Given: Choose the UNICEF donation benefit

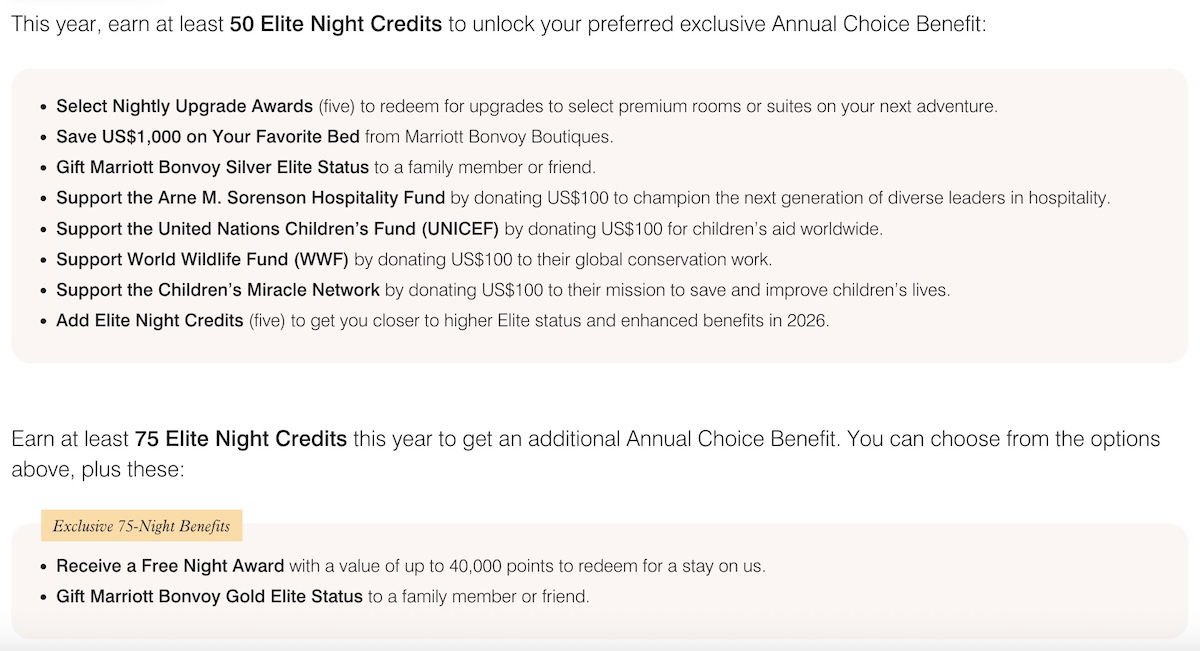Looking at the screenshot, I should (277, 229).
